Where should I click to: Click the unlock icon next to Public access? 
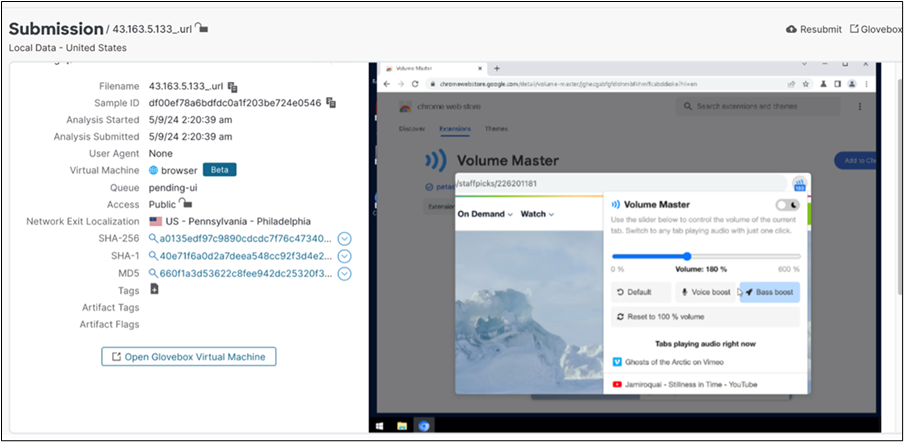click(186, 203)
